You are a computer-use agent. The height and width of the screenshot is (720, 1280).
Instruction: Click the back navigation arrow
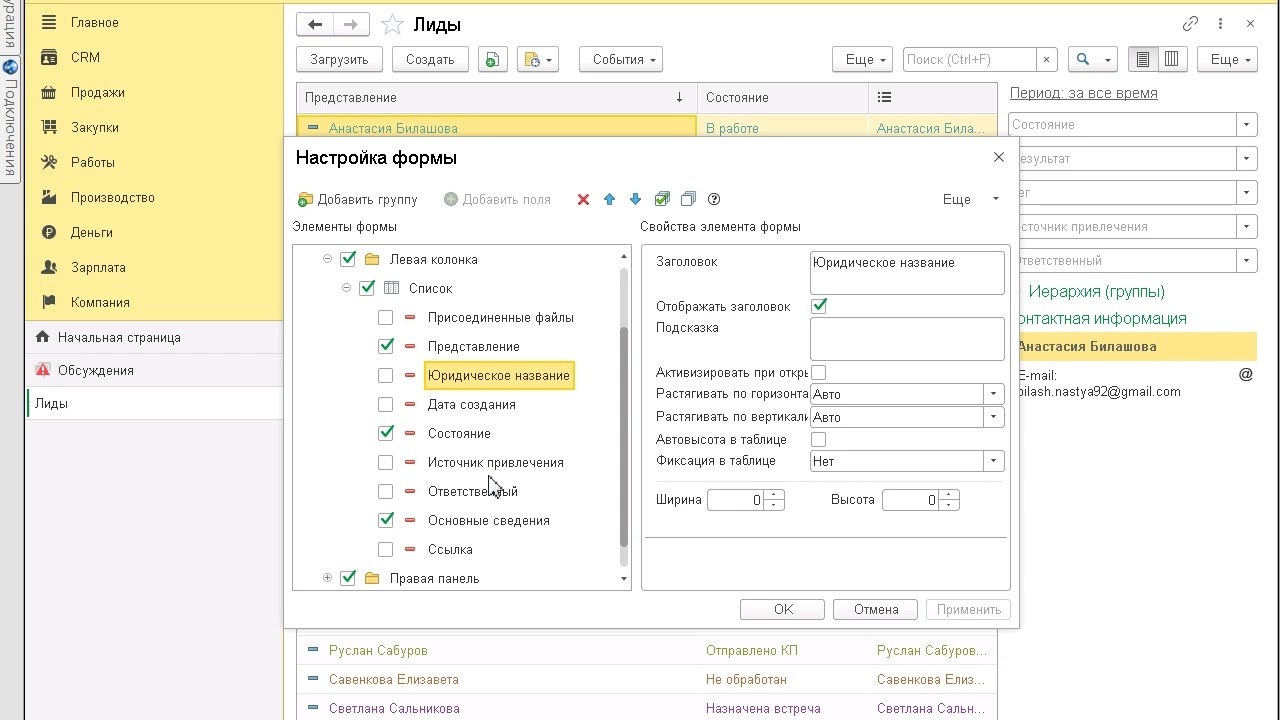tap(315, 25)
